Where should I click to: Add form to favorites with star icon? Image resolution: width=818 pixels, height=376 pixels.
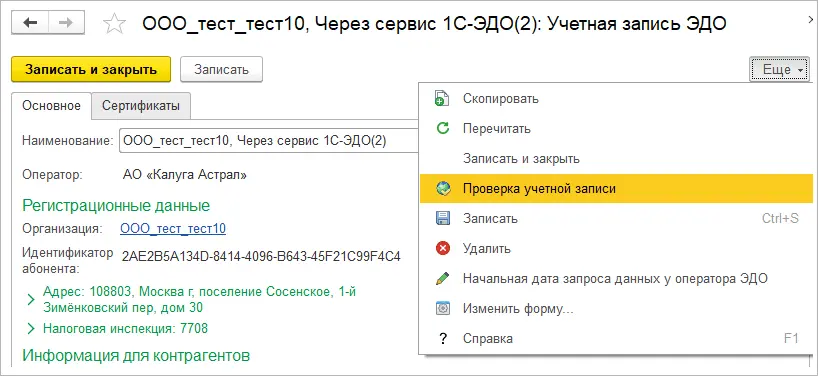(114, 24)
